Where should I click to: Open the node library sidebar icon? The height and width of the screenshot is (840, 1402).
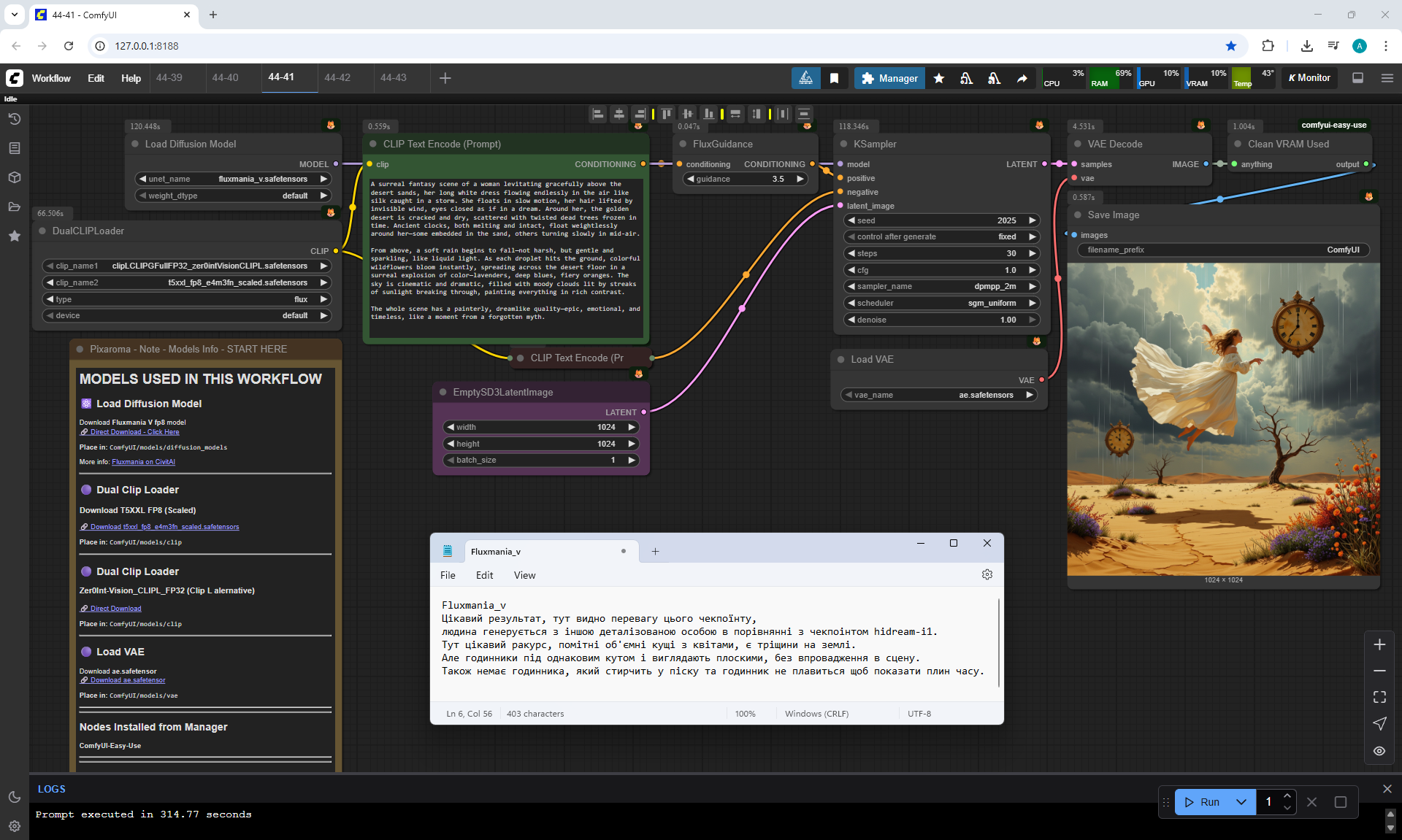click(x=14, y=148)
